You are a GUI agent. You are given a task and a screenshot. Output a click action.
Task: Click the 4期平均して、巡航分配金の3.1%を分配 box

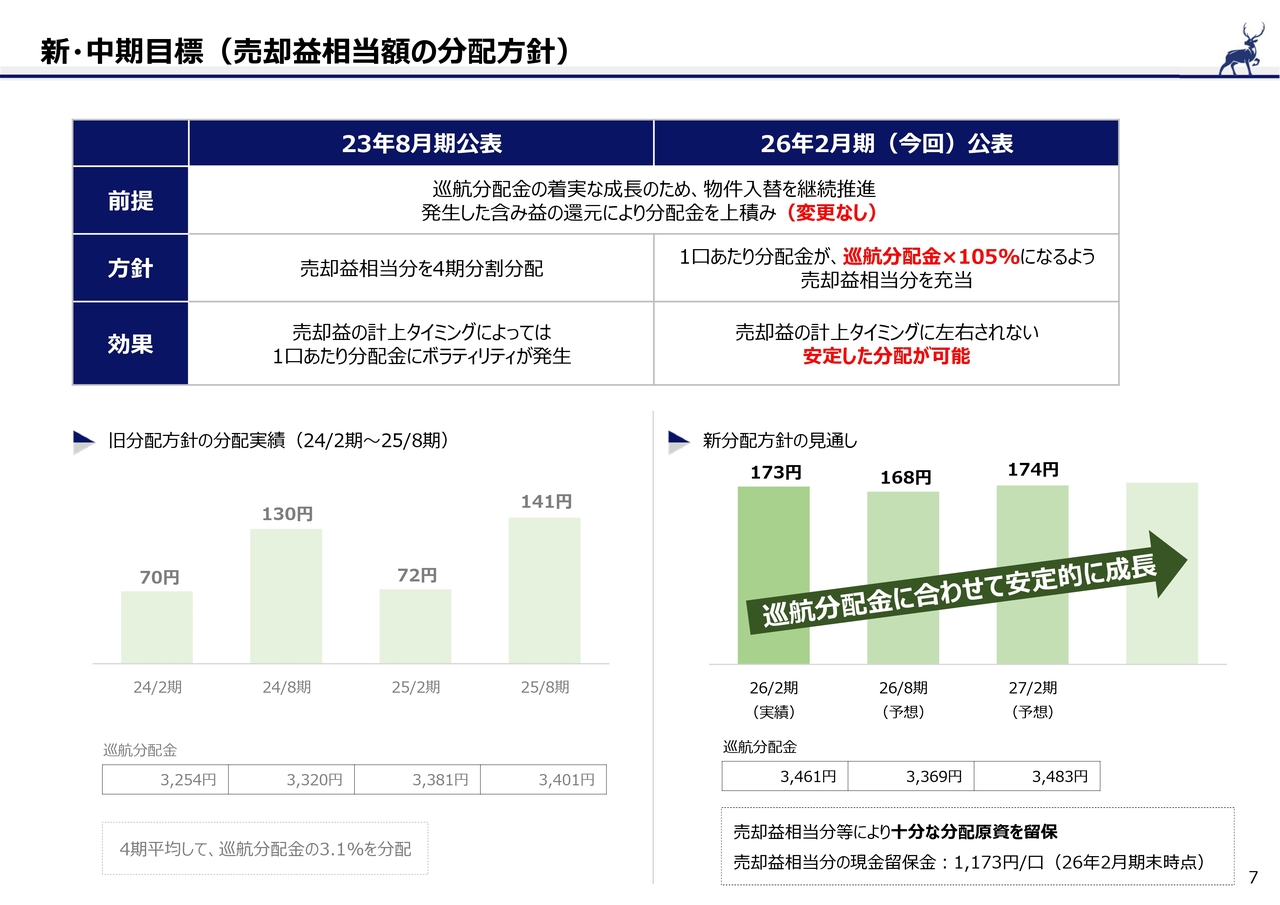(x=265, y=848)
